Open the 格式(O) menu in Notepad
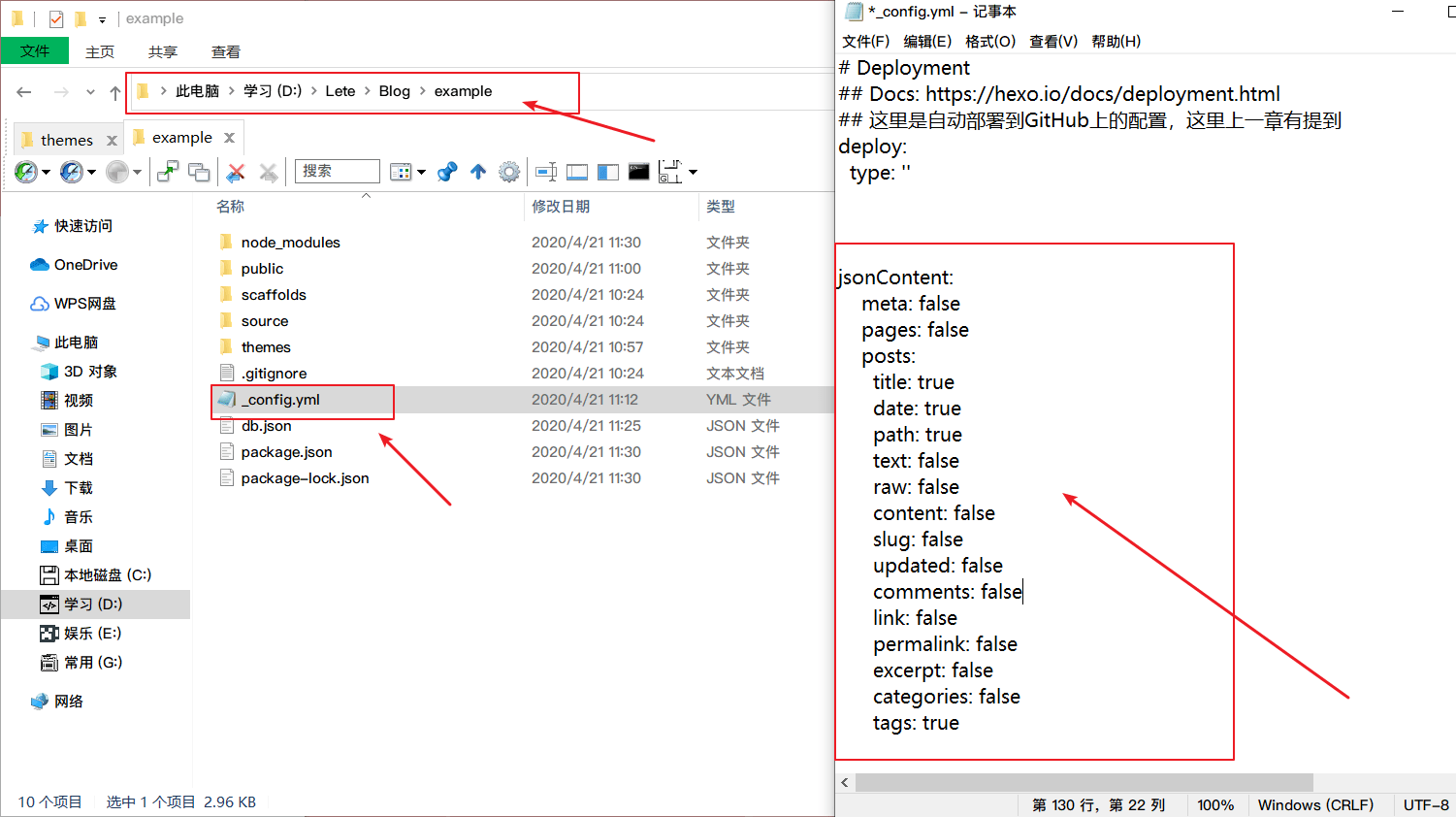 (x=989, y=41)
